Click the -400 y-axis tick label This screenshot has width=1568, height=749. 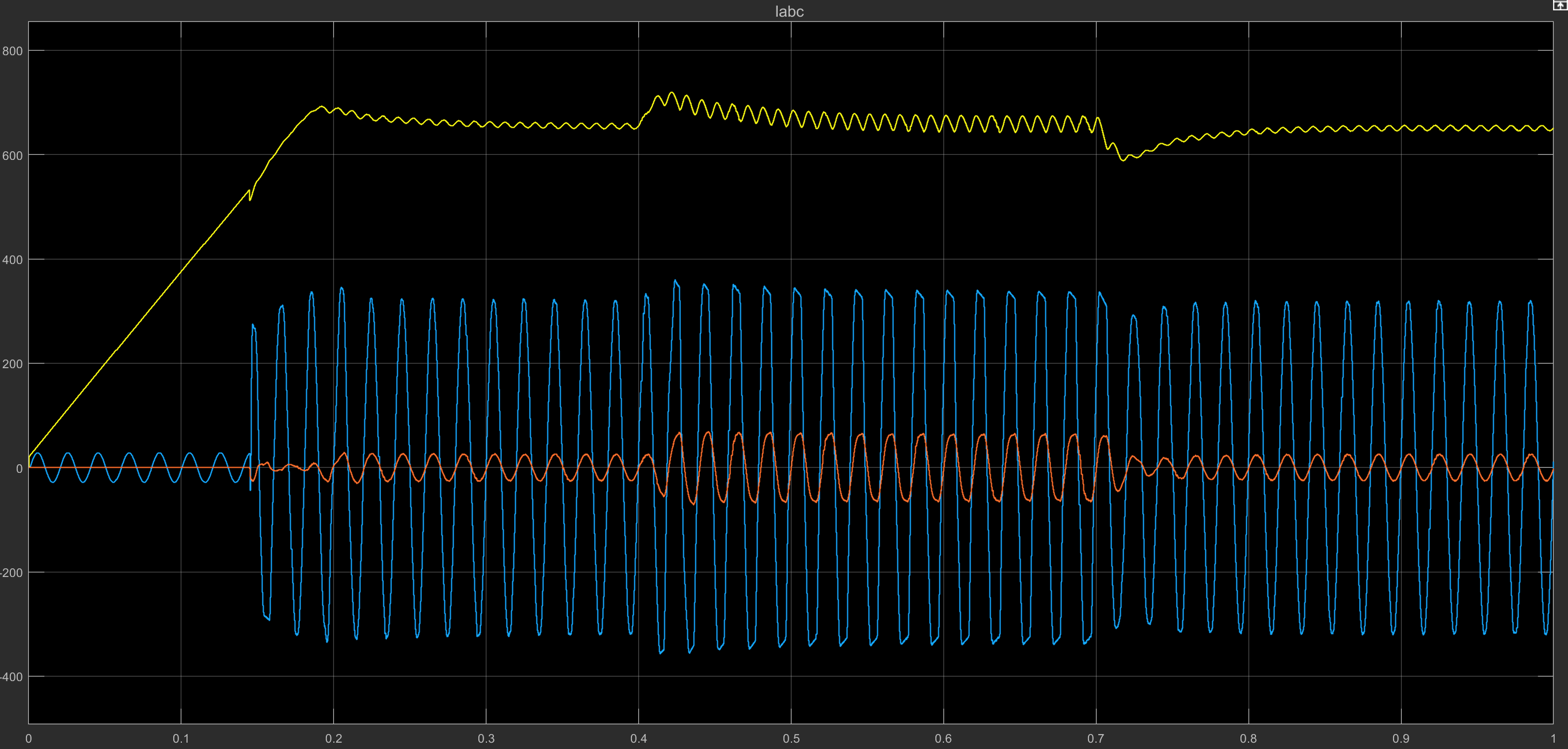11,677
